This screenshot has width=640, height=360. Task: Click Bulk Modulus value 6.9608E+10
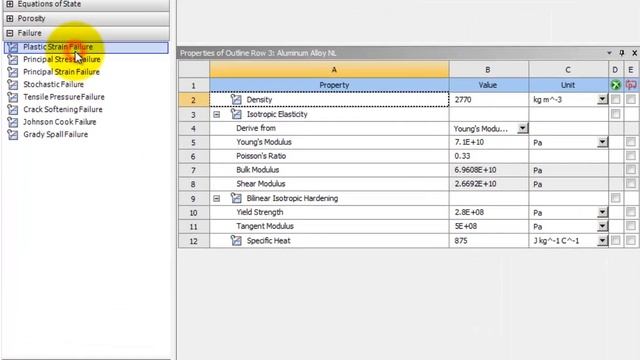point(489,170)
